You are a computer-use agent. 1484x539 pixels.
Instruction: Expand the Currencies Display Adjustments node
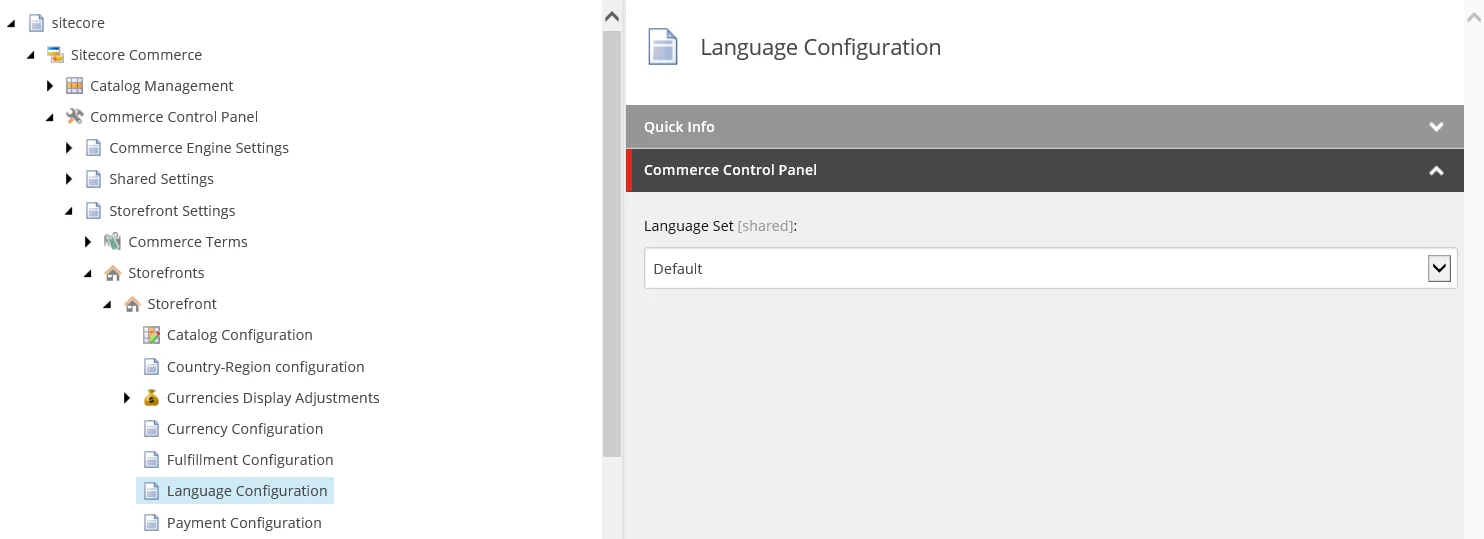[127, 397]
